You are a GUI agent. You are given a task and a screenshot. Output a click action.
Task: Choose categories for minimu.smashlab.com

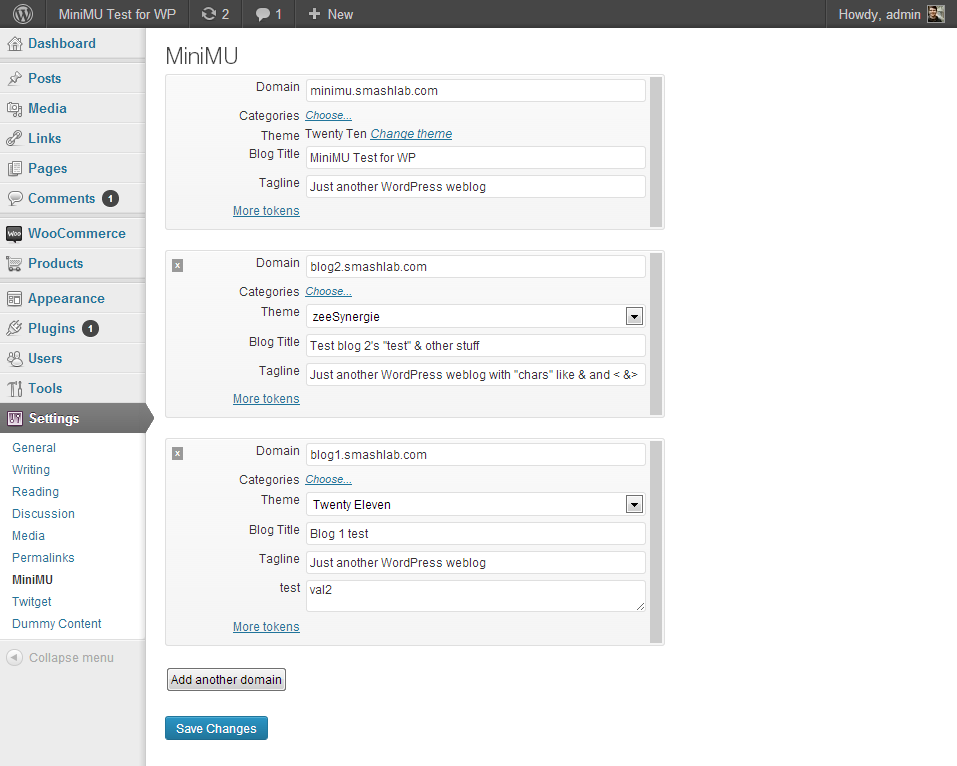click(x=328, y=115)
